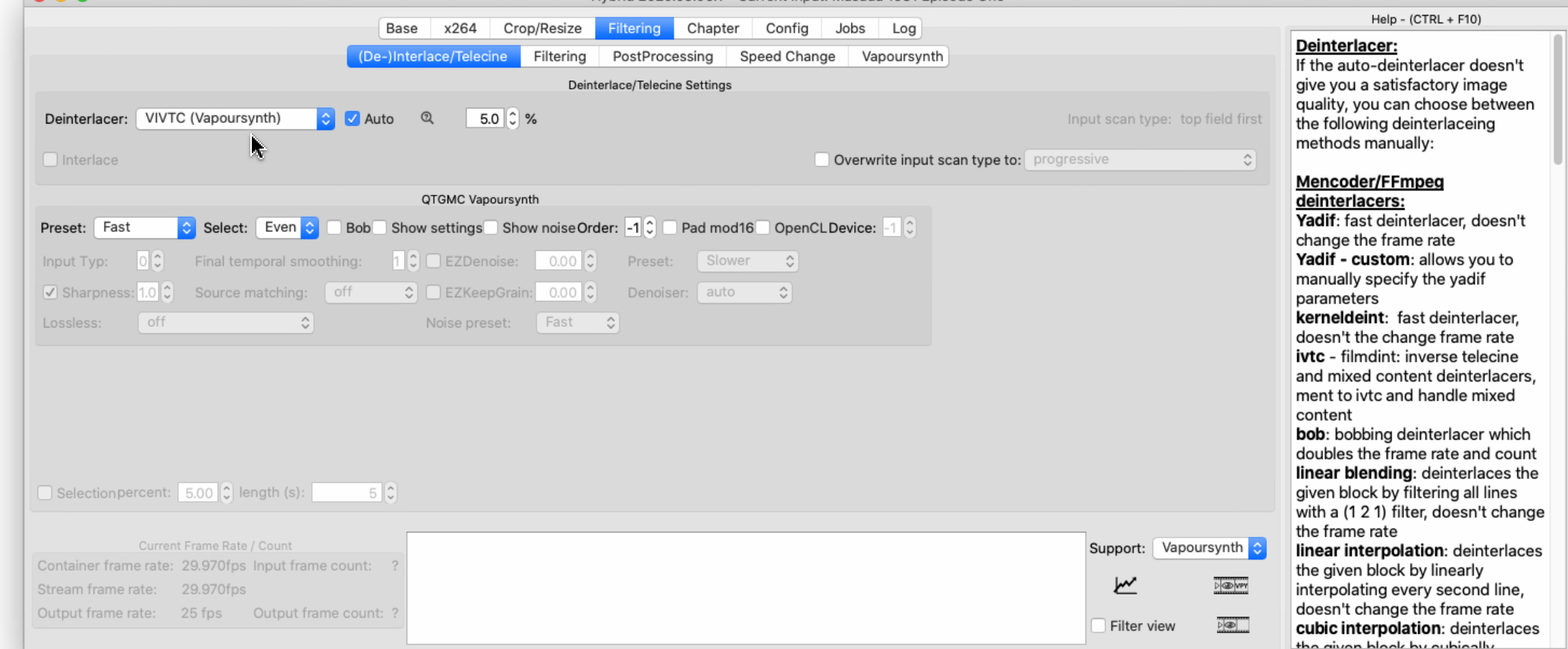The height and width of the screenshot is (649, 1568).
Task: Open the Crop/Resize tab
Action: (x=542, y=28)
